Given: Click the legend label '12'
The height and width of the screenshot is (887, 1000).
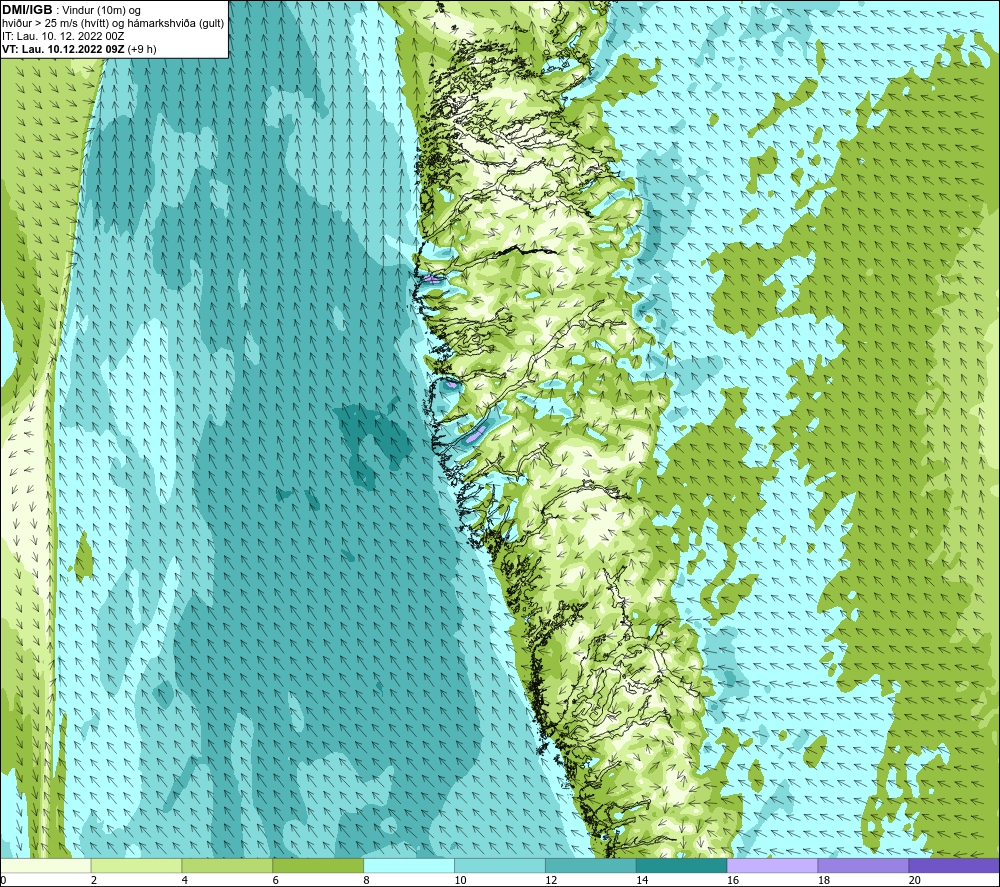Looking at the screenshot, I should click(x=551, y=880).
